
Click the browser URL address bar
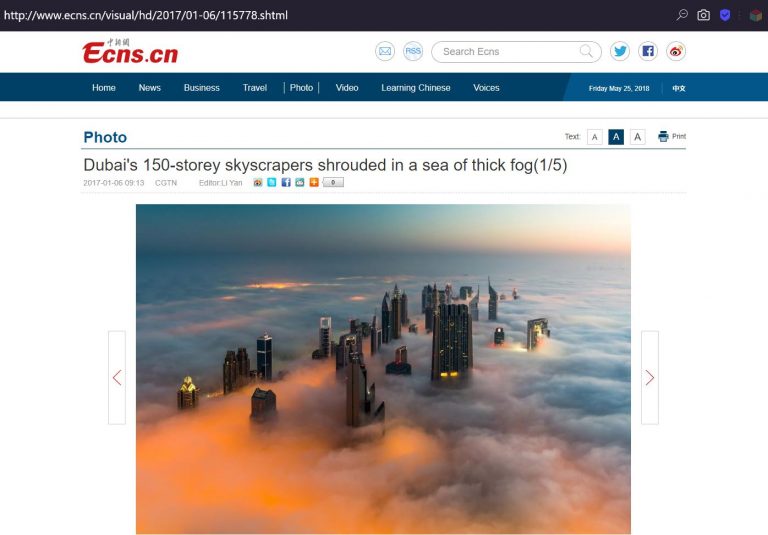[145, 15]
